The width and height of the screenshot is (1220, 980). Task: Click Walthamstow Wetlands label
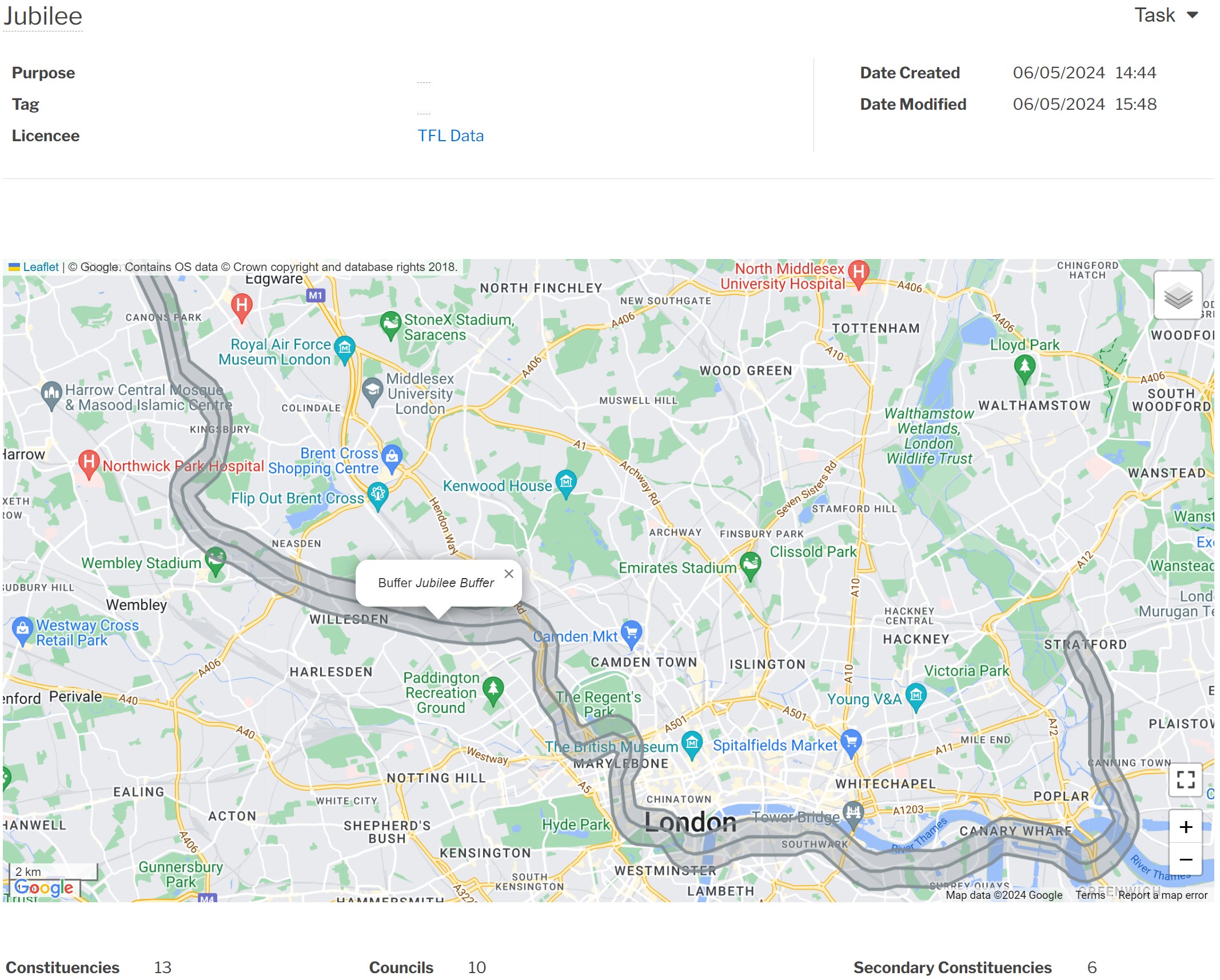coord(928,436)
